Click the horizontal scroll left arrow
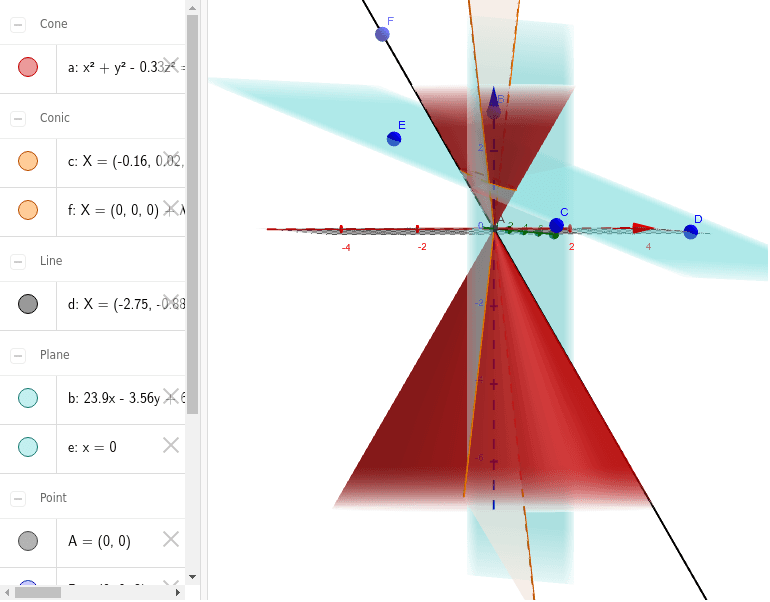 click(x=7, y=593)
